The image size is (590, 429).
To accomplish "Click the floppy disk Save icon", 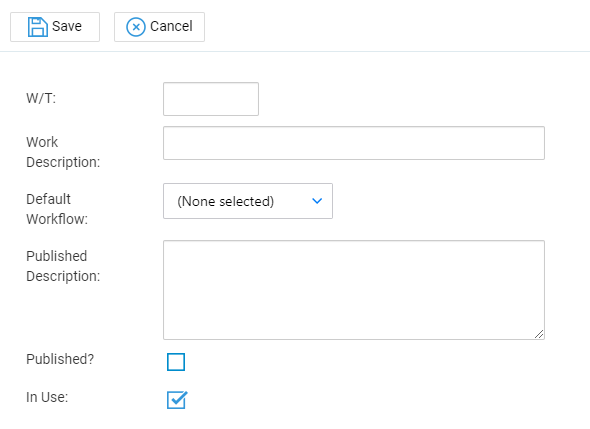I will 38,27.
